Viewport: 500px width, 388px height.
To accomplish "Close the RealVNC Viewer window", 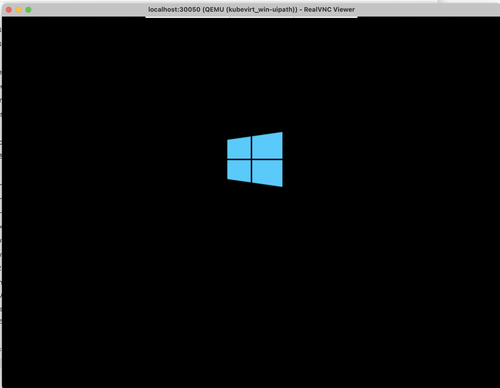I will point(9,10).
